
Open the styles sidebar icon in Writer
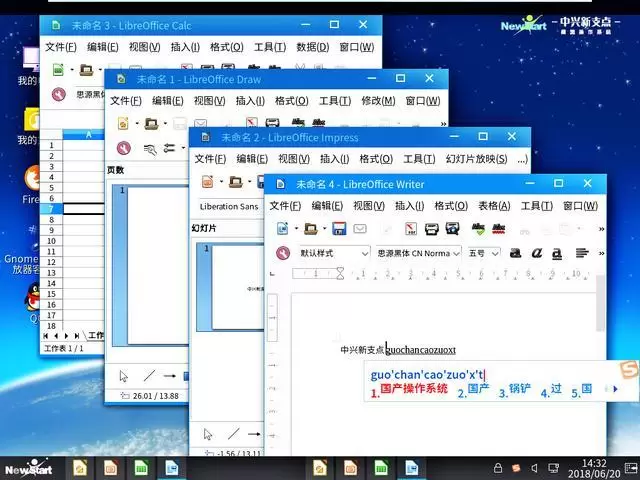pos(283,253)
